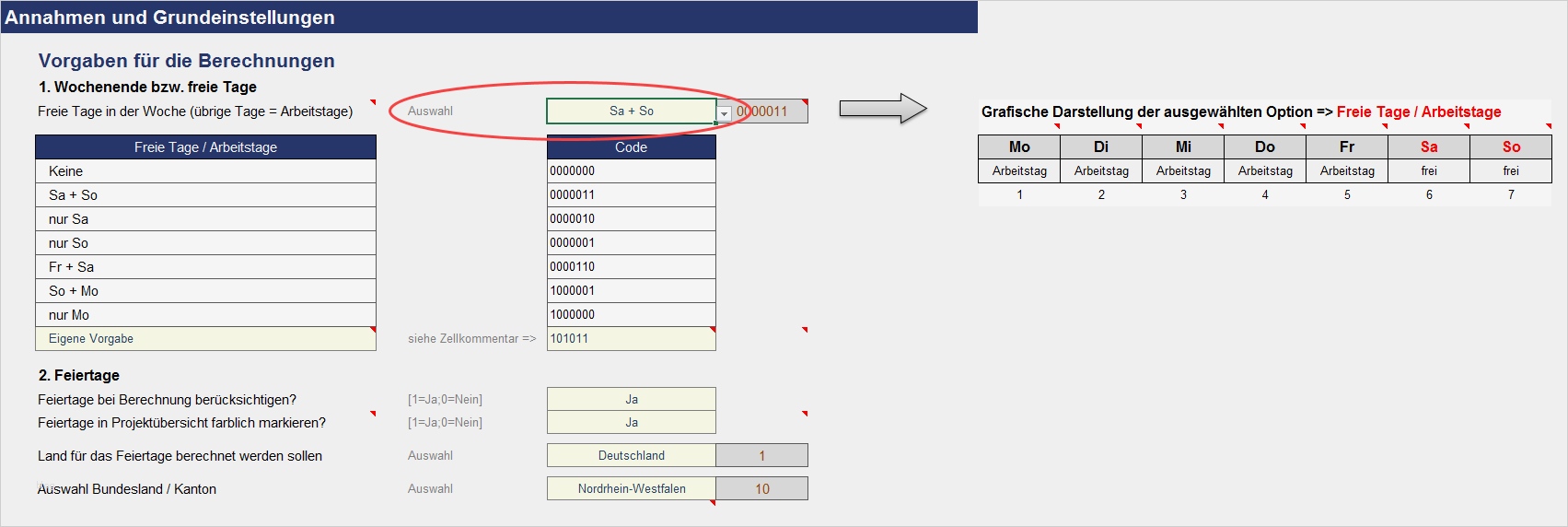Click the Mi day header cell
Image resolution: width=1568 pixels, height=527 pixels.
click(1183, 146)
